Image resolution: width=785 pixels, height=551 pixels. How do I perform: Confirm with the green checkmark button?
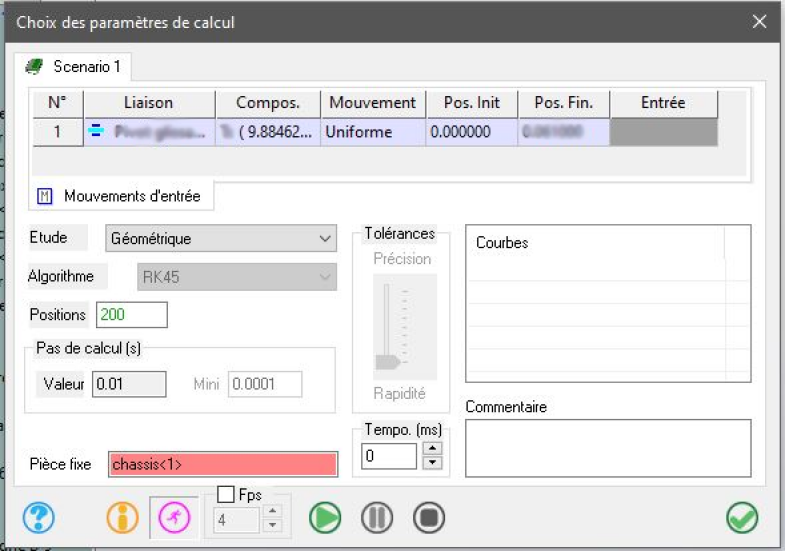[x=742, y=517]
